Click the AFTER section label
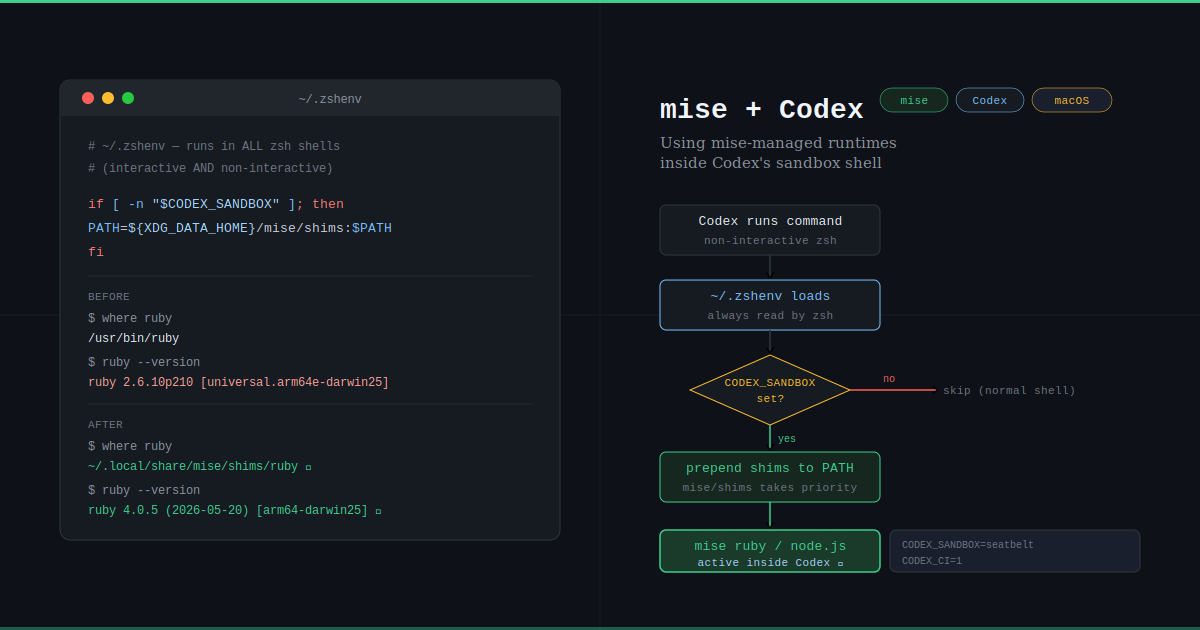 pyautogui.click(x=105, y=425)
